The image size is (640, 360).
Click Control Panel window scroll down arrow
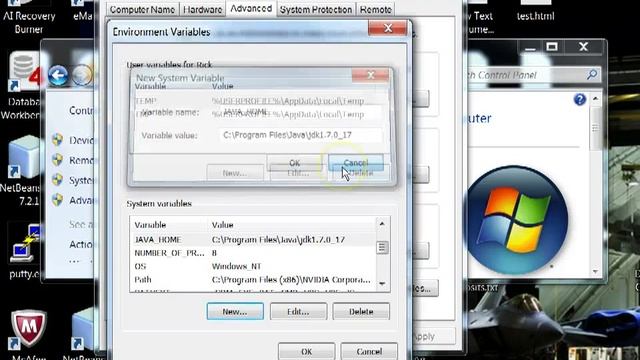click(595, 271)
